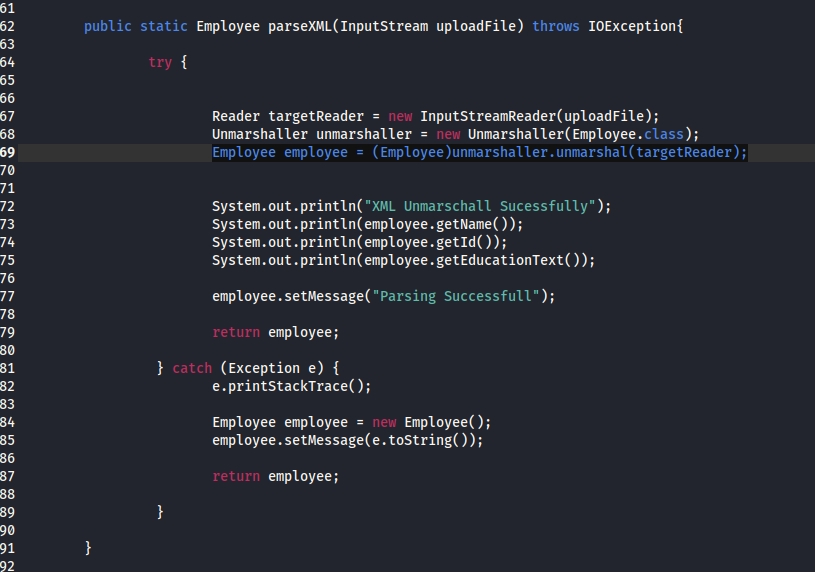Click line number 79 in the gutter
The width and height of the screenshot is (815, 572).
(8, 332)
